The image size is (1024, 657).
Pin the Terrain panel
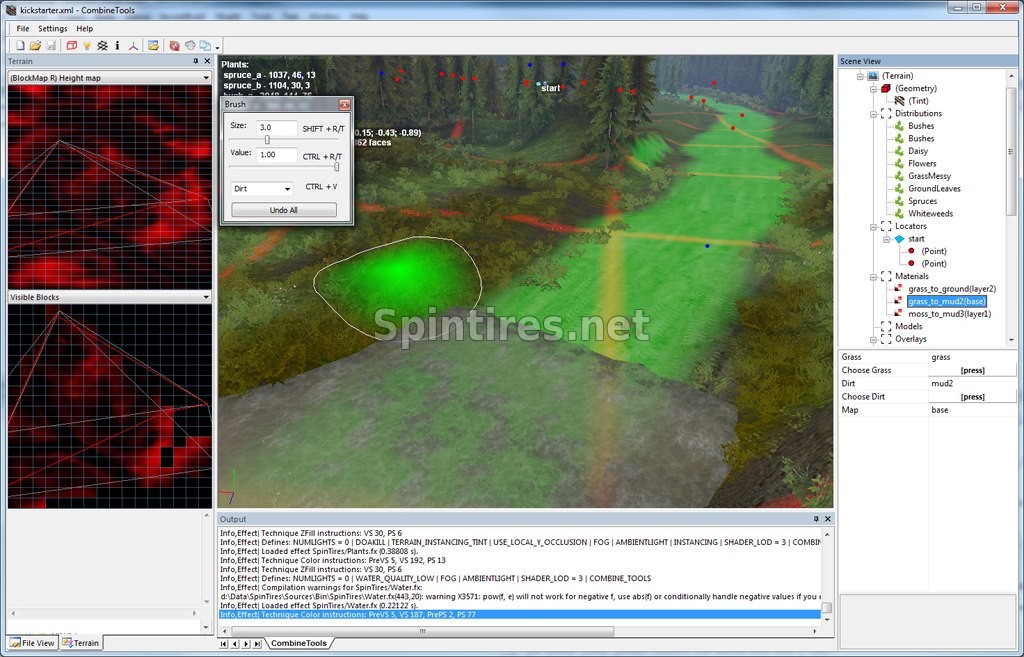coord(195,61)
